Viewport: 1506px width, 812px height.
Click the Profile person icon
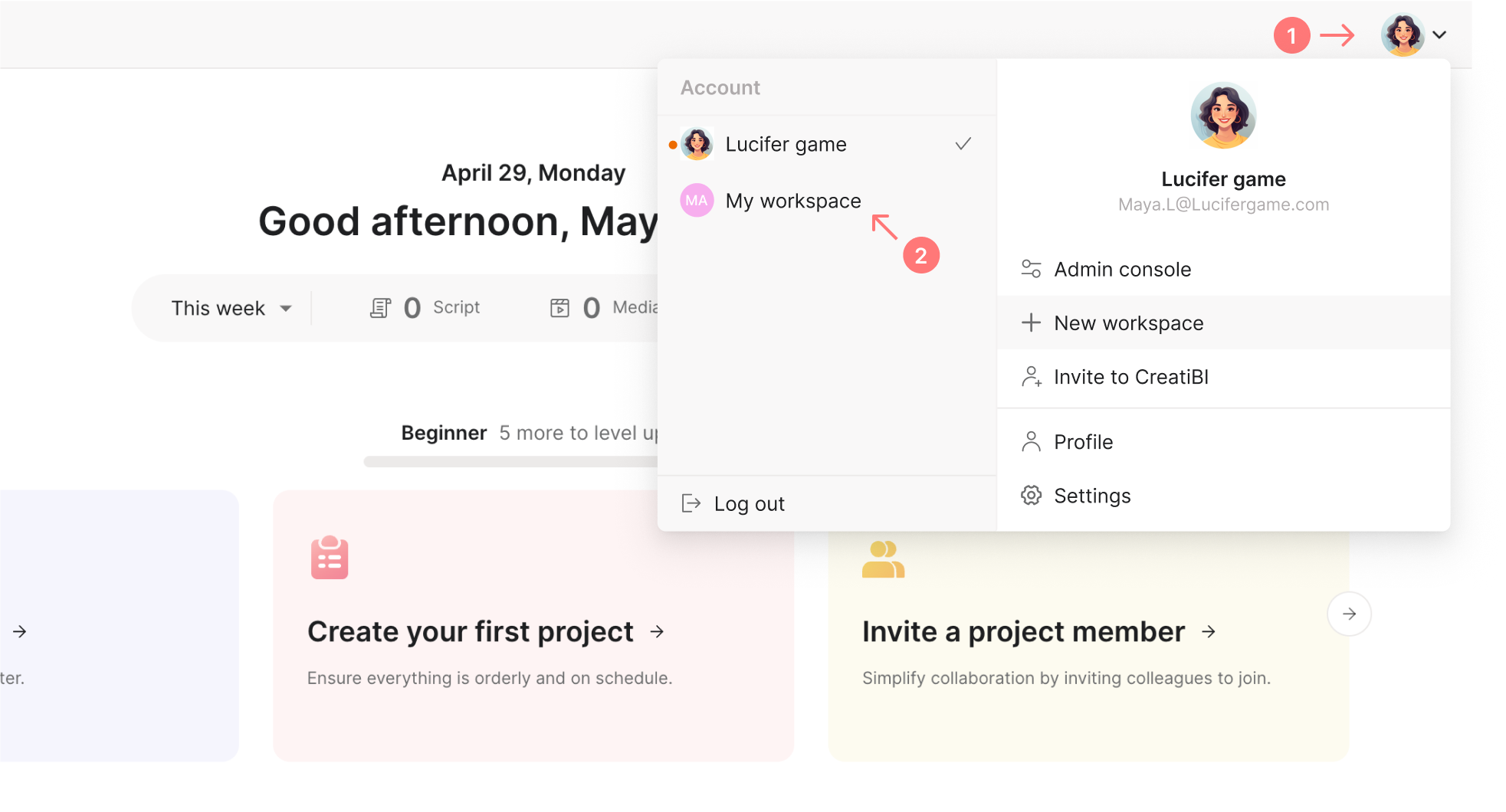pyautogui.click(x=1031, y=442)
